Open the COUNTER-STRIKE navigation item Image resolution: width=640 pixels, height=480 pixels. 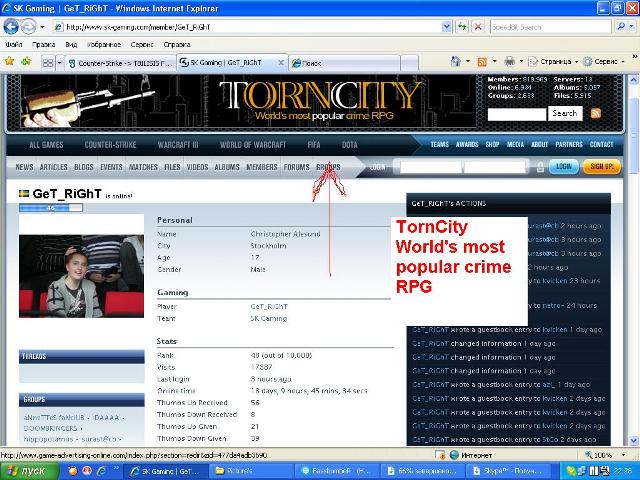110,144
